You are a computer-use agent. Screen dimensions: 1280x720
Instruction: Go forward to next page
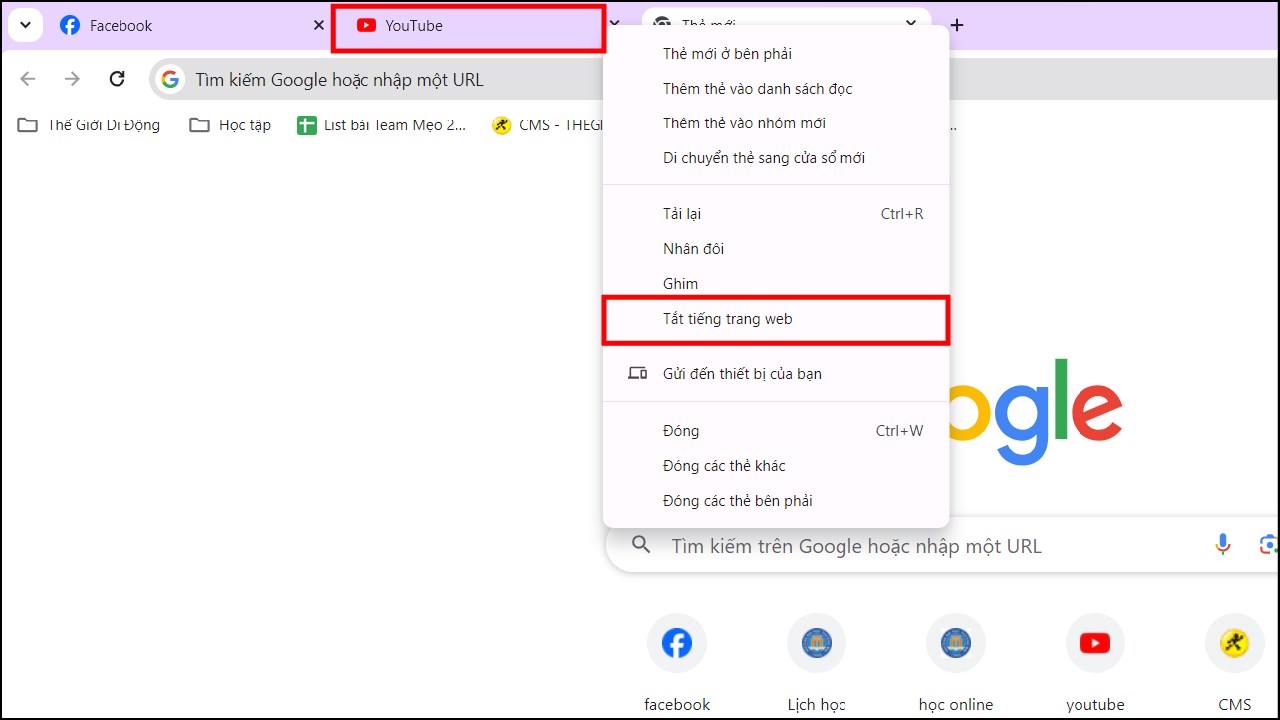point(72,79)
